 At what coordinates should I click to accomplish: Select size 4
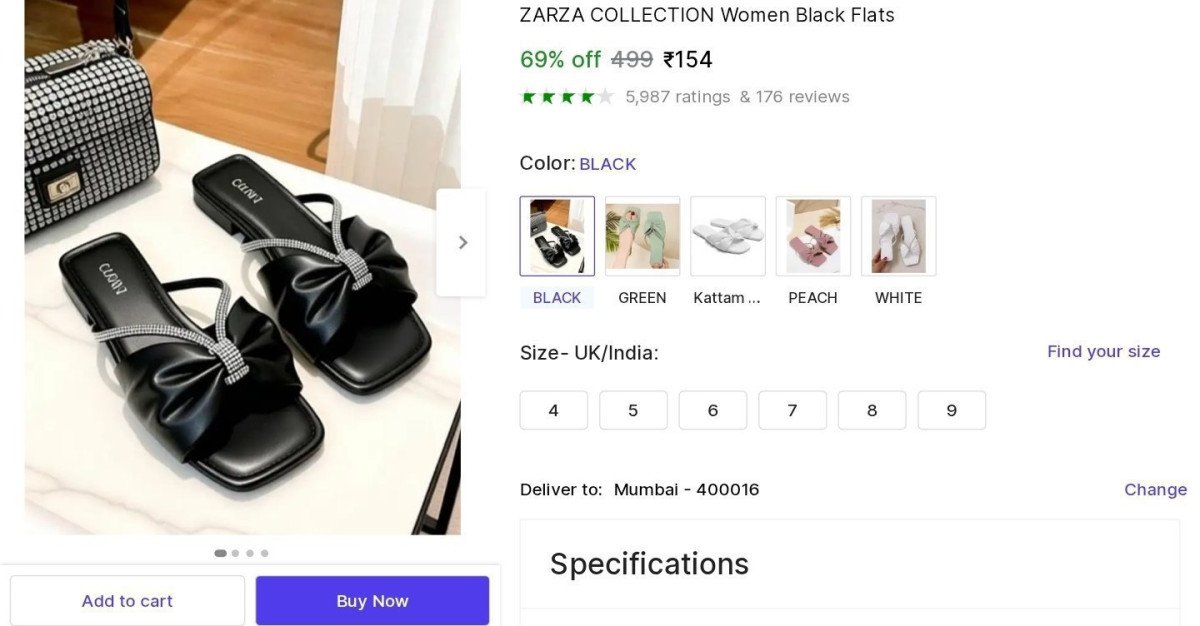click(x=554, y=410)
